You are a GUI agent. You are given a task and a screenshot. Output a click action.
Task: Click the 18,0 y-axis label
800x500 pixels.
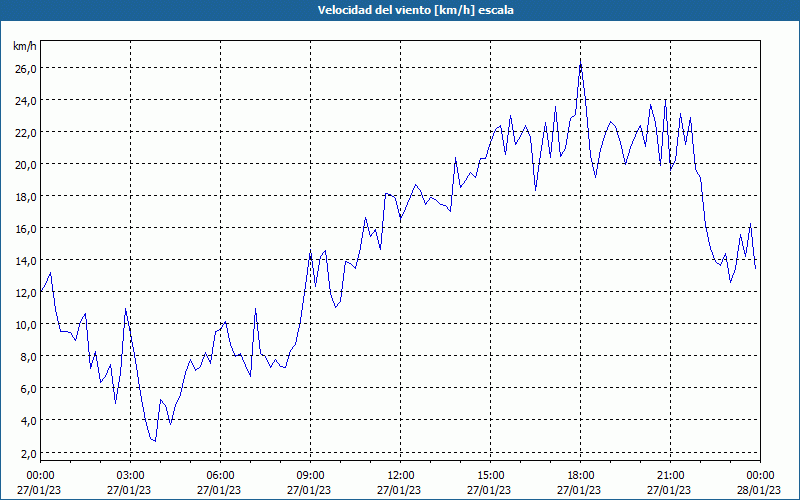point(26,197)
